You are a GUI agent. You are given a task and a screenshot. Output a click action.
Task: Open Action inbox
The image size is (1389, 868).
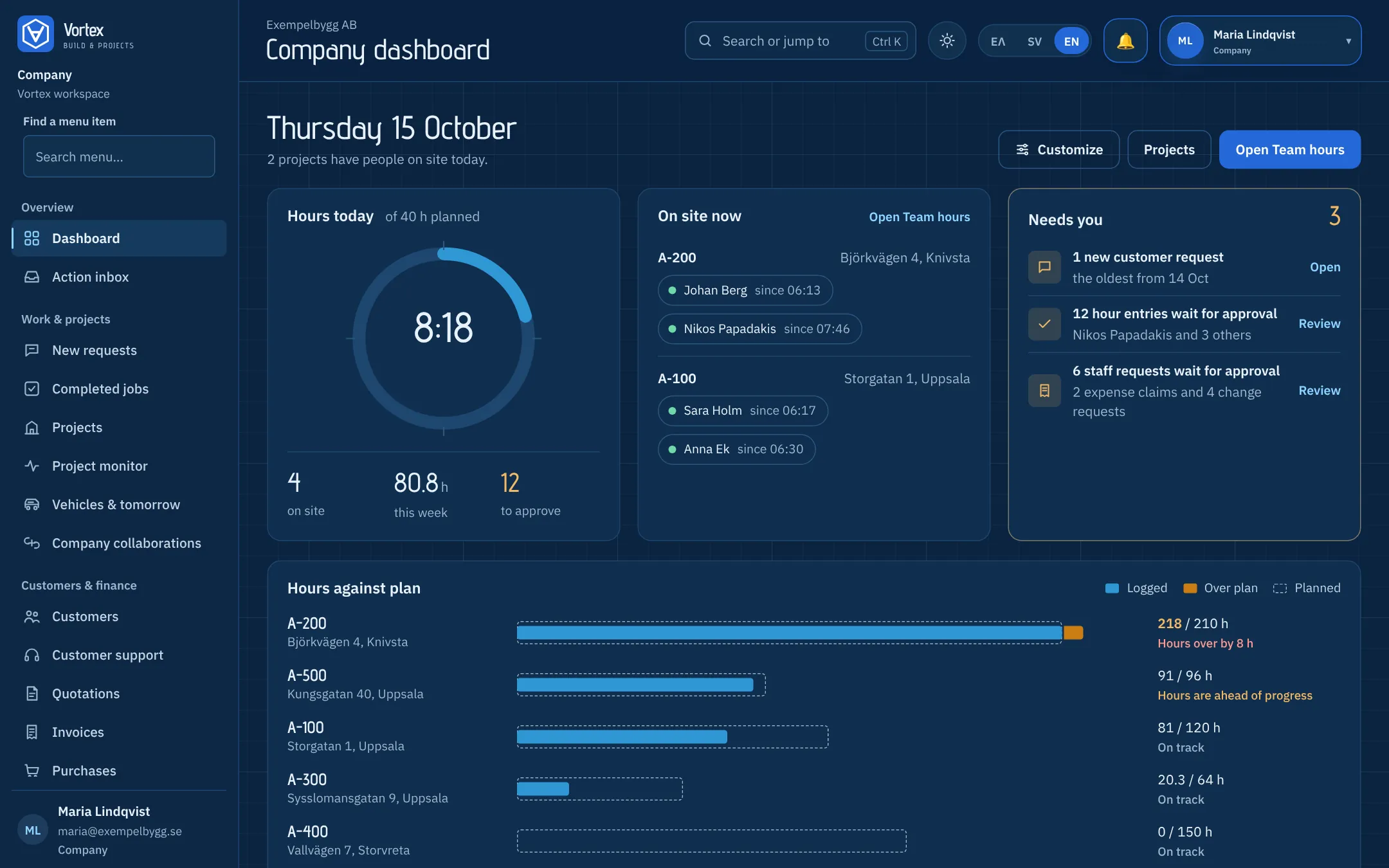click(119, 276)
